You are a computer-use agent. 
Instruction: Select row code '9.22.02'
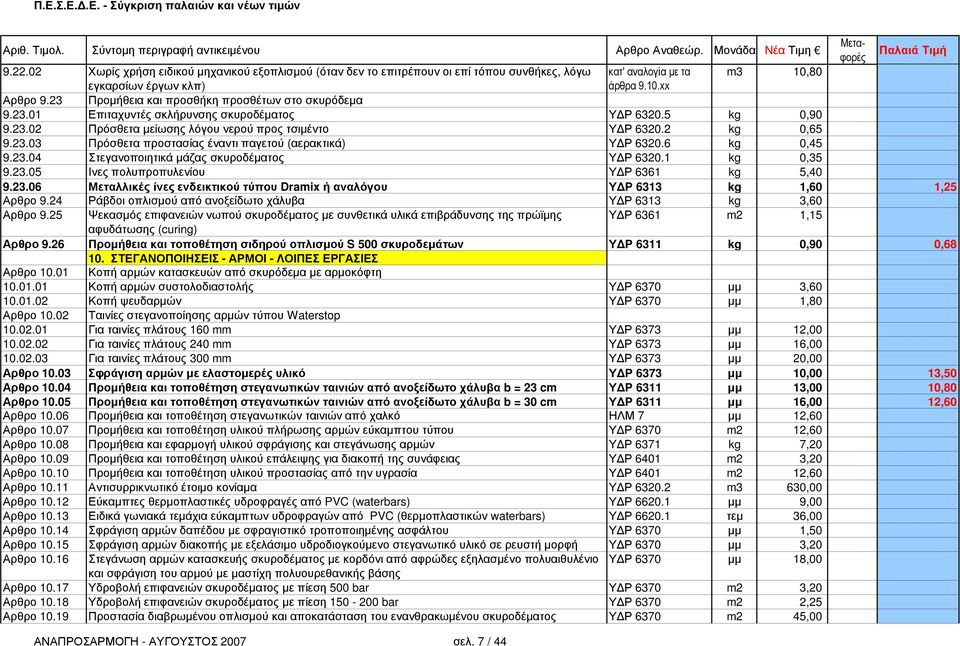(22, 72)
